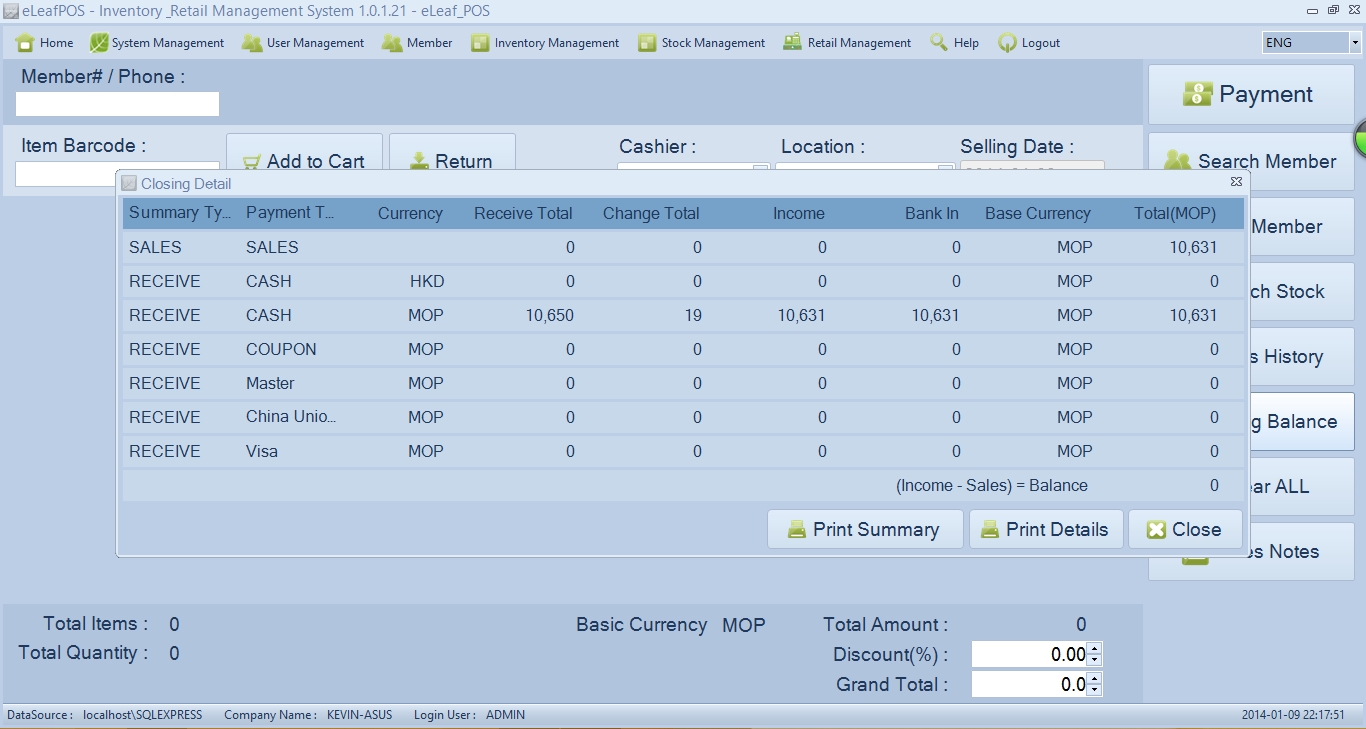Click the Search Member button
This screenshot has width=1366, height=729.
point(1250,161)
